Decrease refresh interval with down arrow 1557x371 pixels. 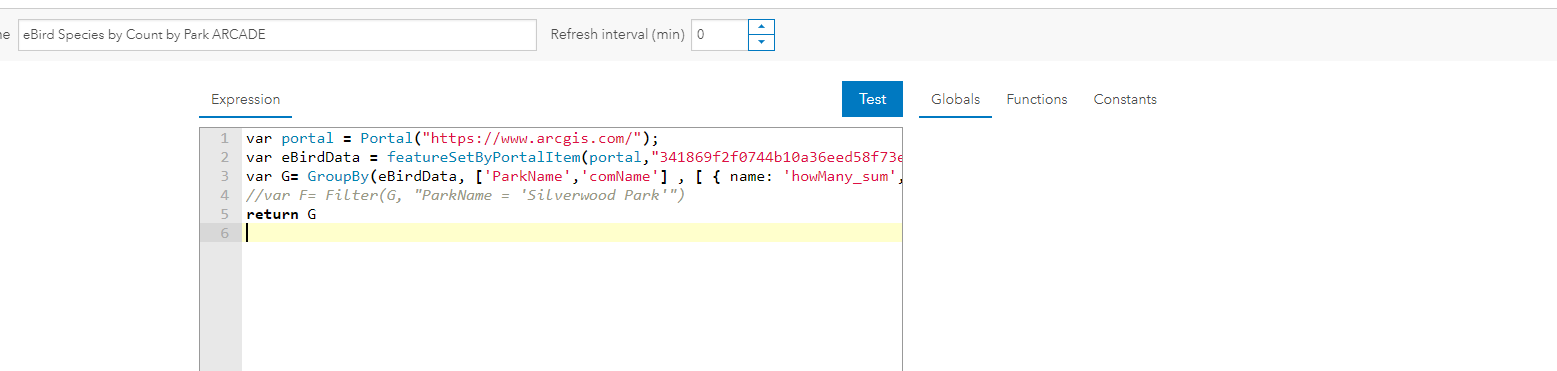[761, 42]
